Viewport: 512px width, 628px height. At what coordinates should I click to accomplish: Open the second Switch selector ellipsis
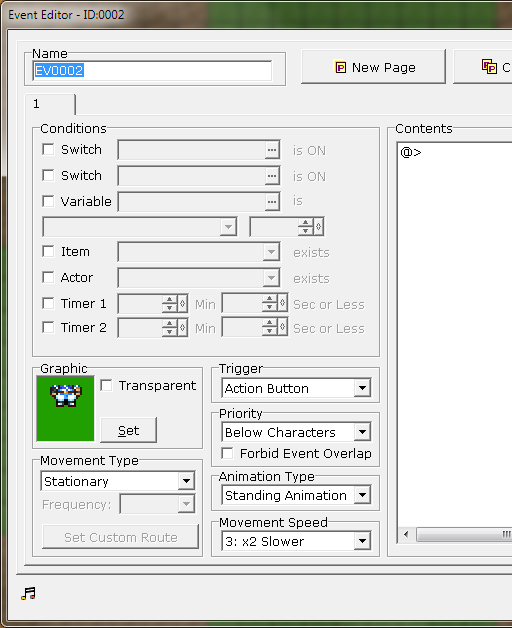272,176
